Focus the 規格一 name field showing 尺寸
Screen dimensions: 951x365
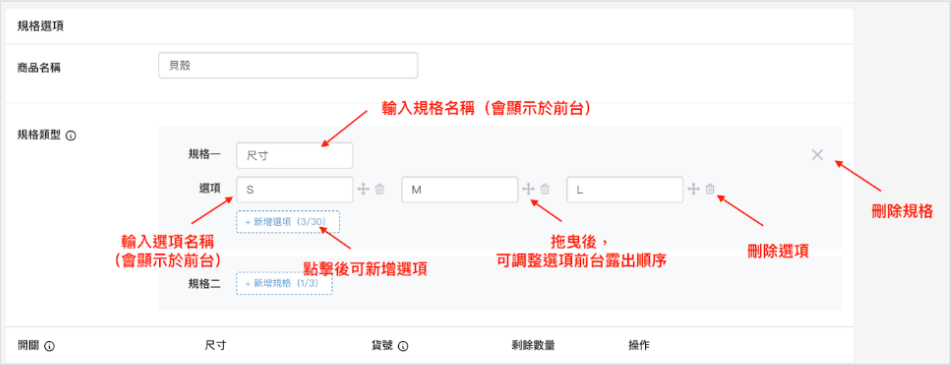(295, 156)
